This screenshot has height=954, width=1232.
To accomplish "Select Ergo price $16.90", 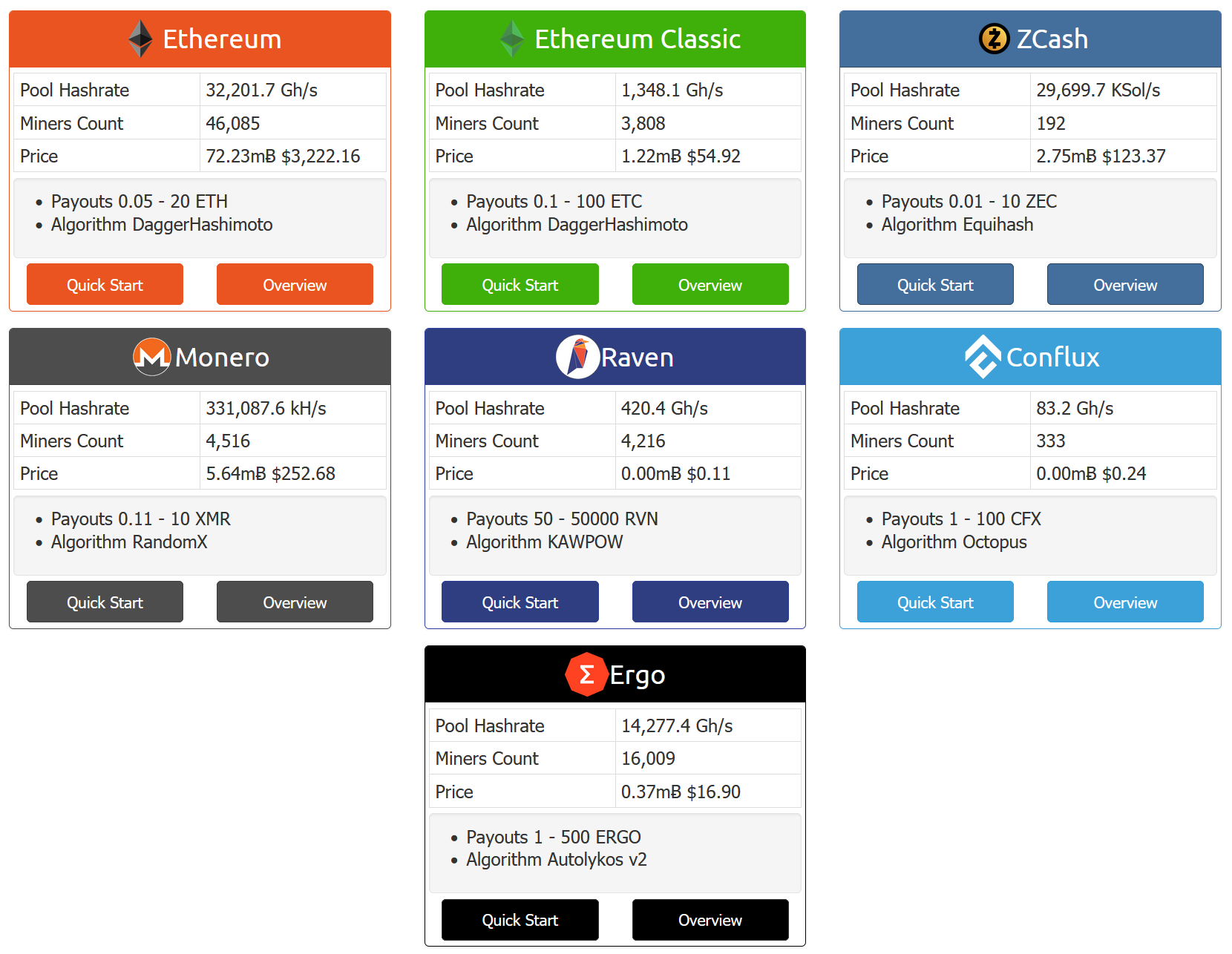I will 714,792.
